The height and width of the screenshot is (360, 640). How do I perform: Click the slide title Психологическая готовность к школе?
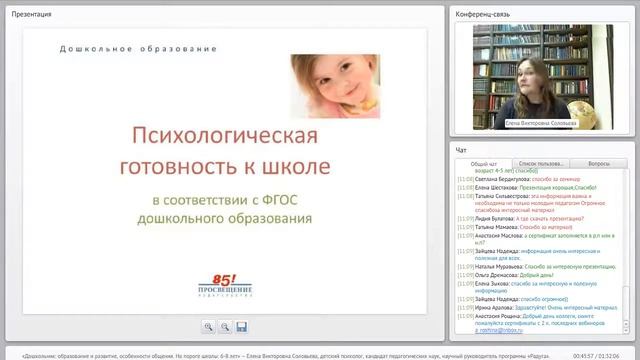(x=225, y=151)
